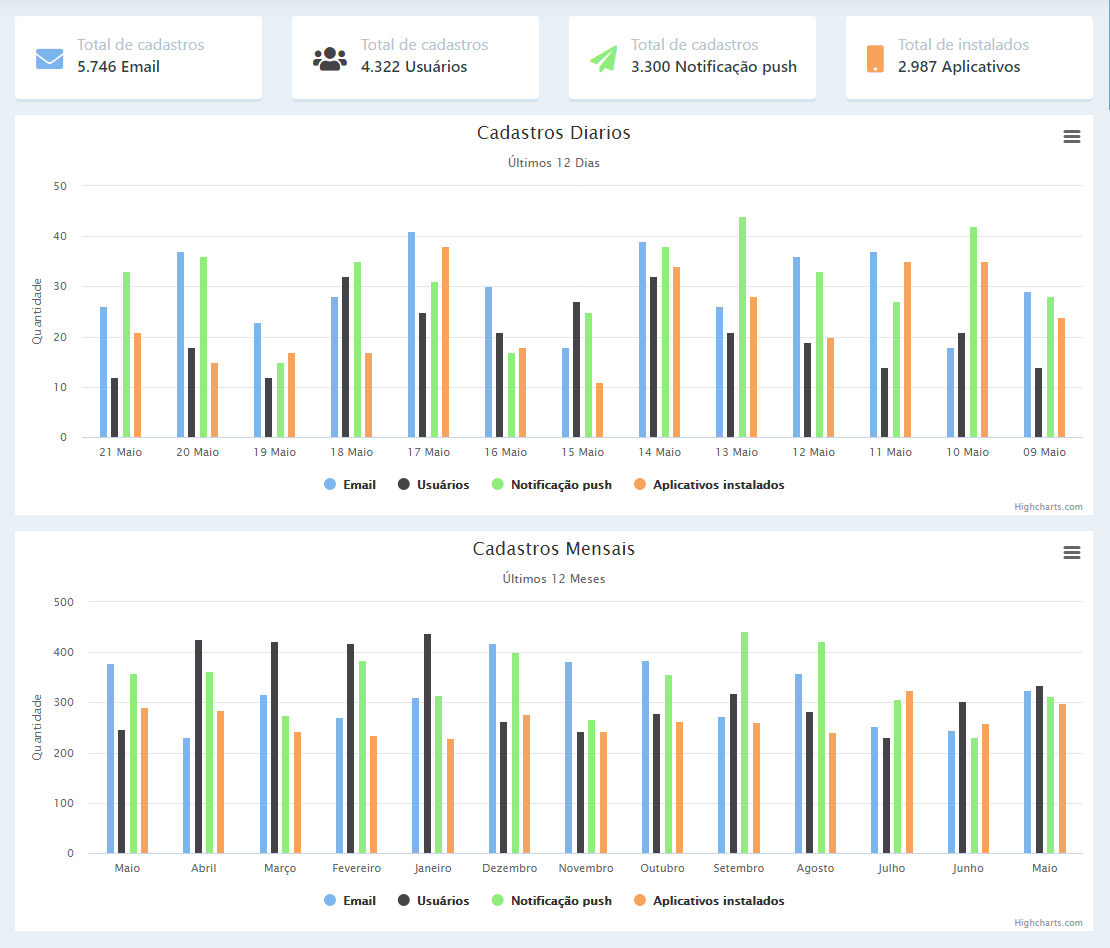Hide Usuários series in Cadastros Diarios legend
Image resolution: width=1110 pixels, height=948 pixels.
coord(433,485)
